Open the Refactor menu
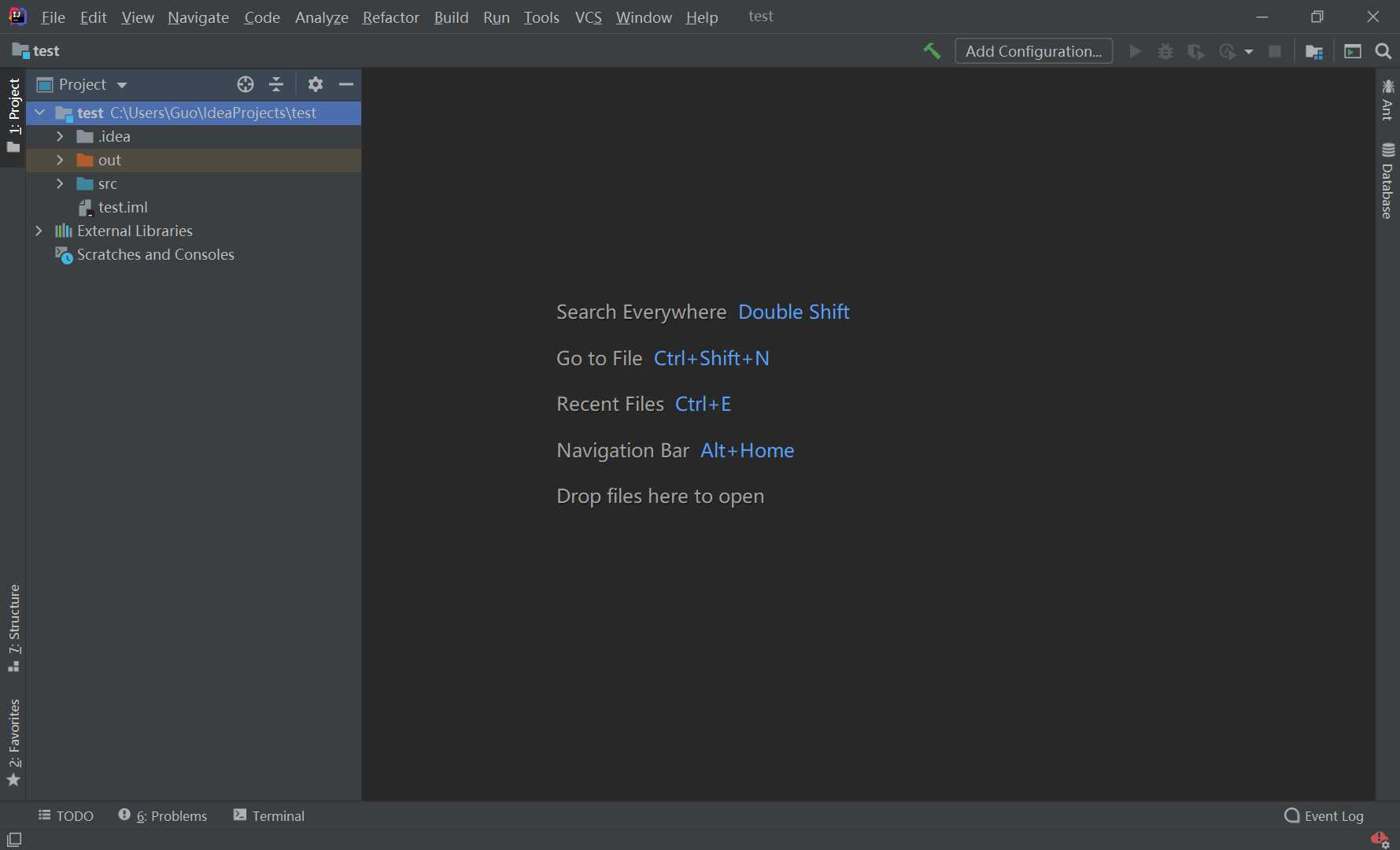 click(390, 17)
